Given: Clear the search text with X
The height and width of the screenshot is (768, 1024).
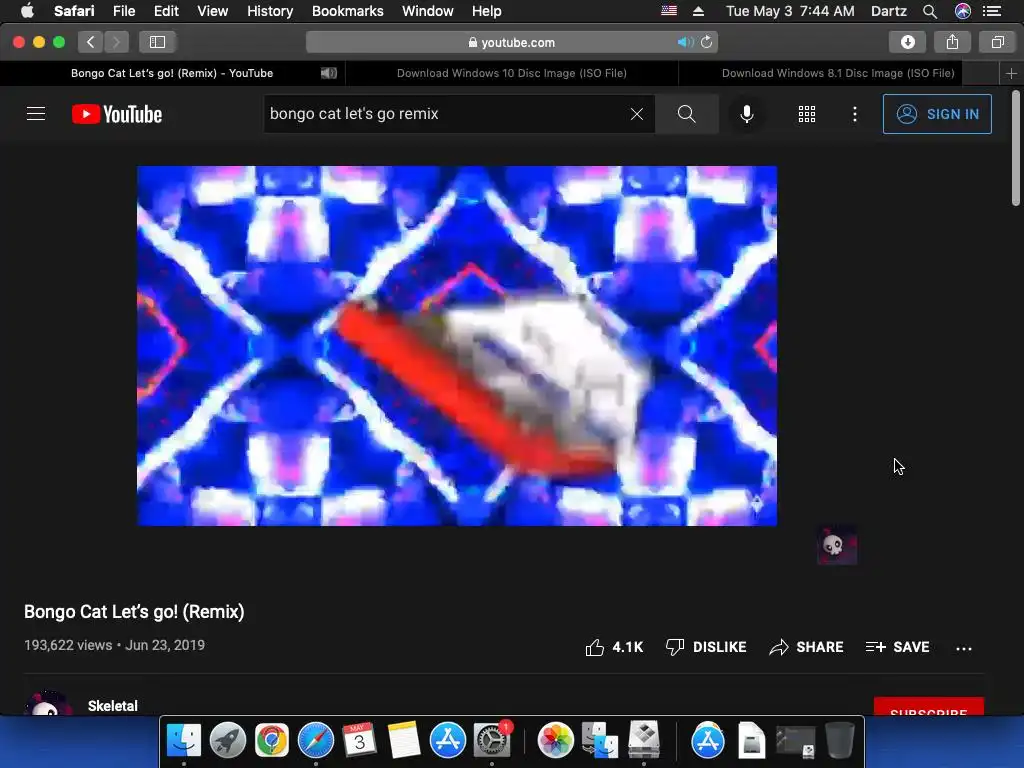Looking at the screenshot, I should click(637, 114).
